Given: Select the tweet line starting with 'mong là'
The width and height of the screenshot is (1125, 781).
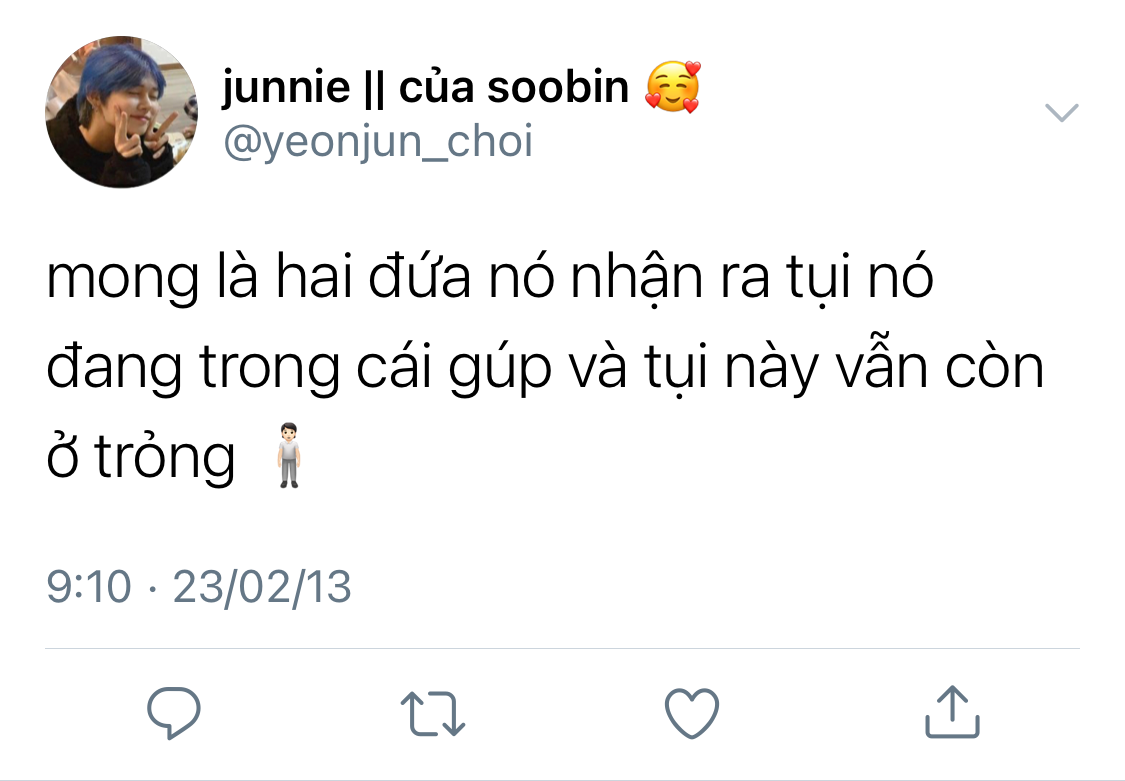Looking at the screenshot, I should (490, 277).
